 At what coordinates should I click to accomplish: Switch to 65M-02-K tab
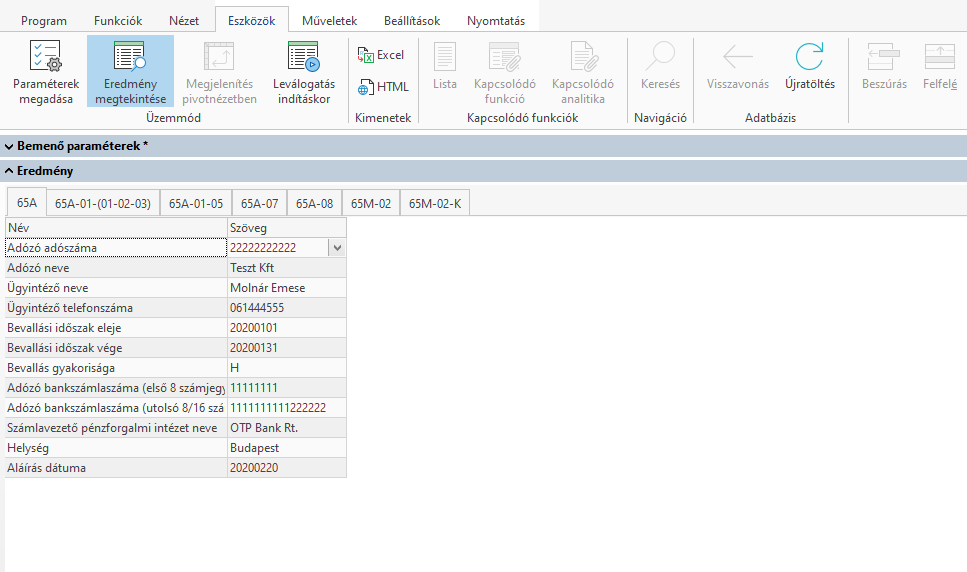[x=435, y=203]
